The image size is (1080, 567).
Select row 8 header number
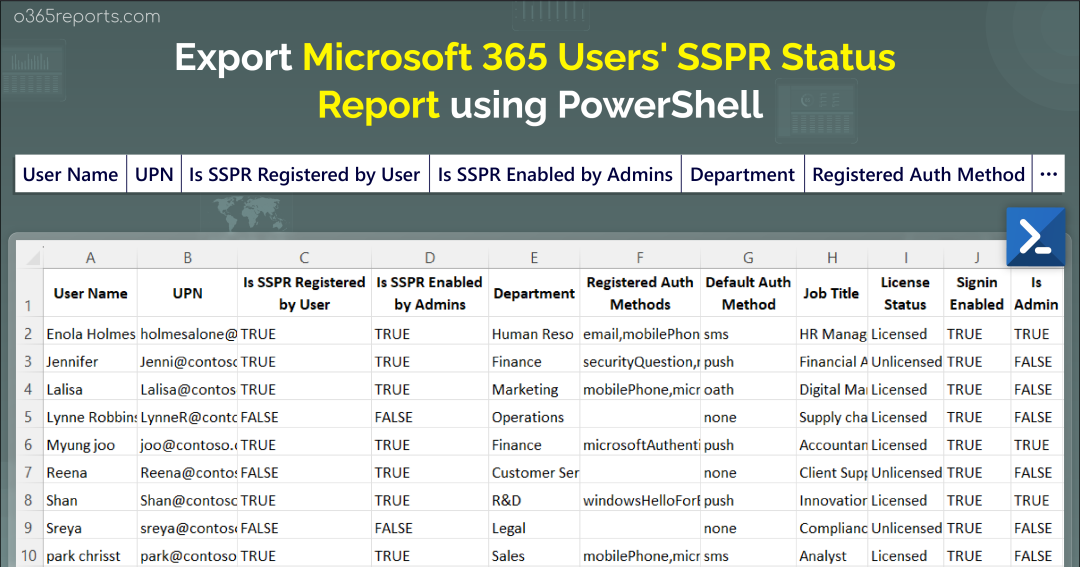tap(28, 500)
